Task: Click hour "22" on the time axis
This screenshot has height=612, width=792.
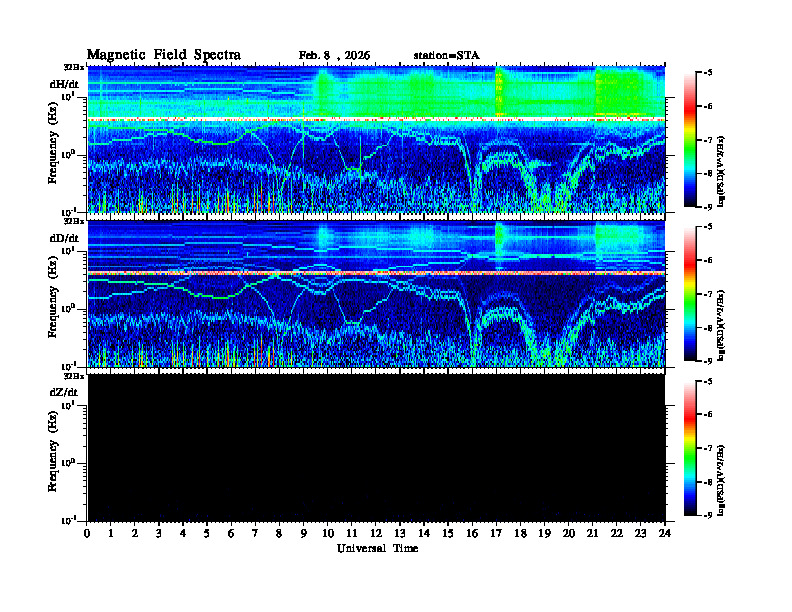Action: (617, 534)
